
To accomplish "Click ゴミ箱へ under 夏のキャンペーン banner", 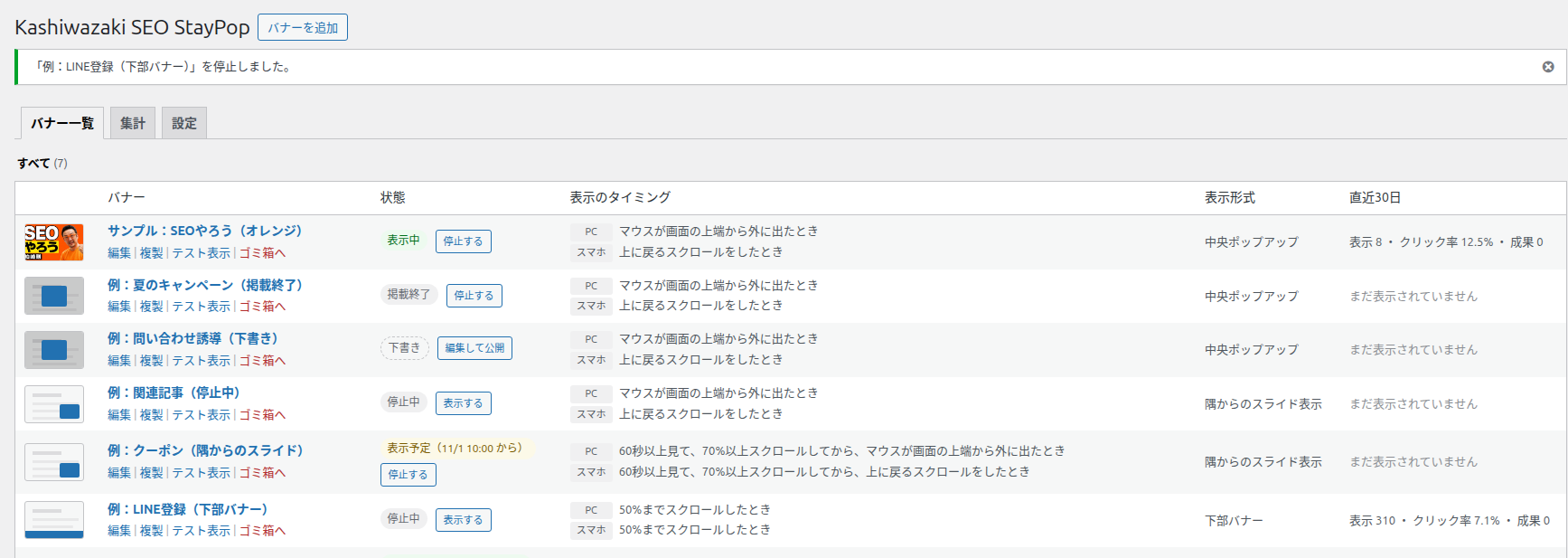I will coord(262,307).
